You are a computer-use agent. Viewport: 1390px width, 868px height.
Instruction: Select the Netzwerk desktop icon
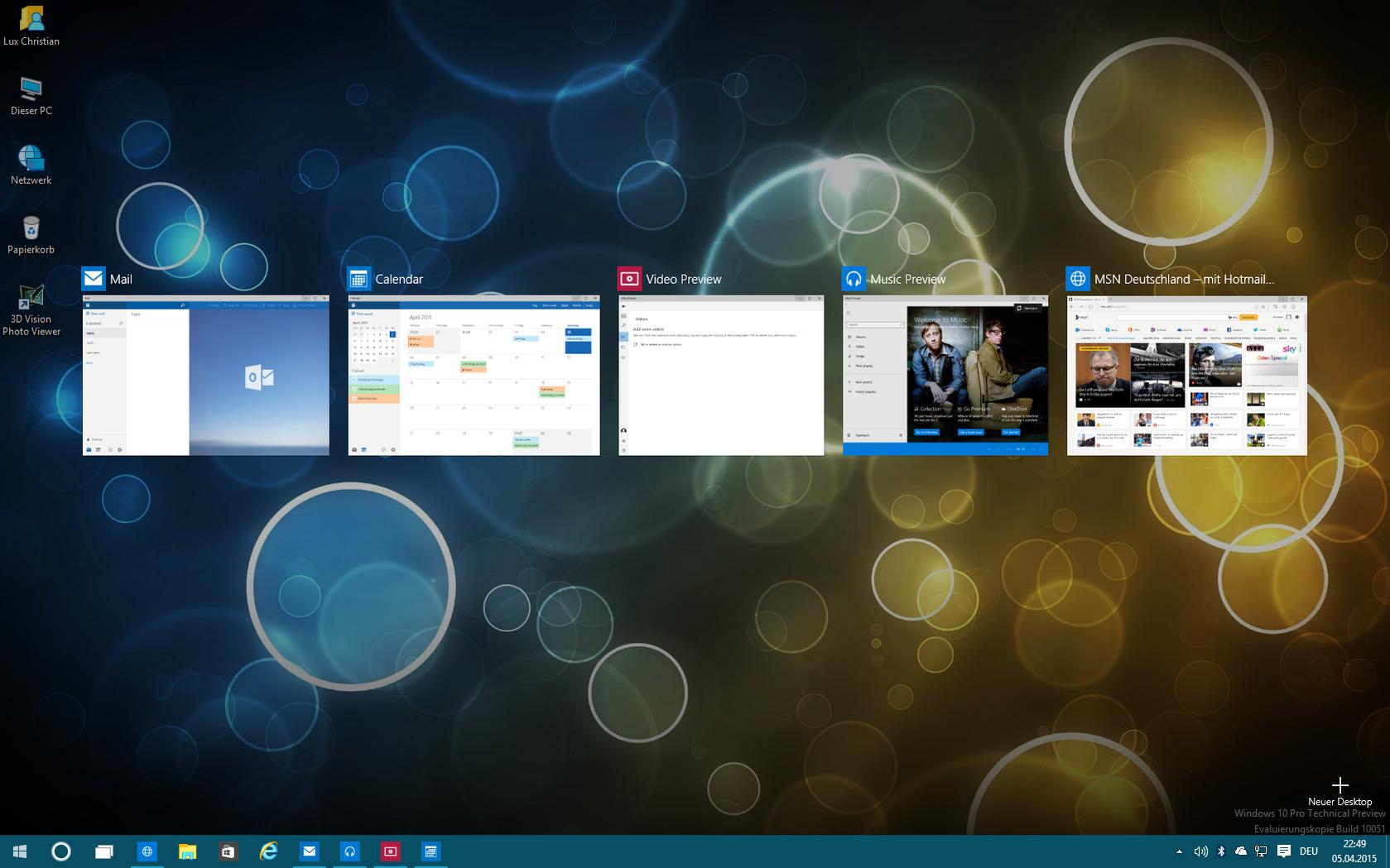pyautogui.click(x=31, y=165)
